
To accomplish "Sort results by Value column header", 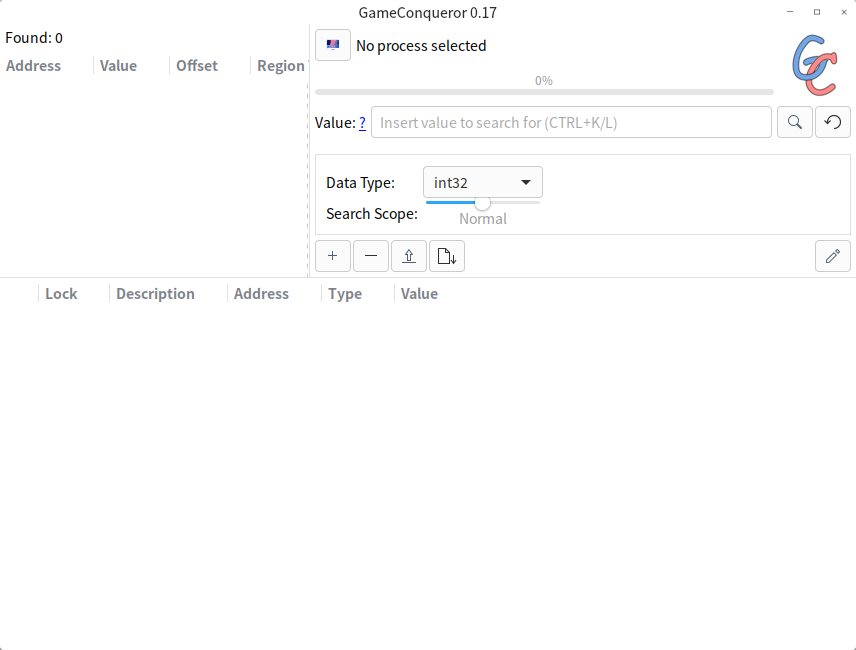I will pos(118,65).
